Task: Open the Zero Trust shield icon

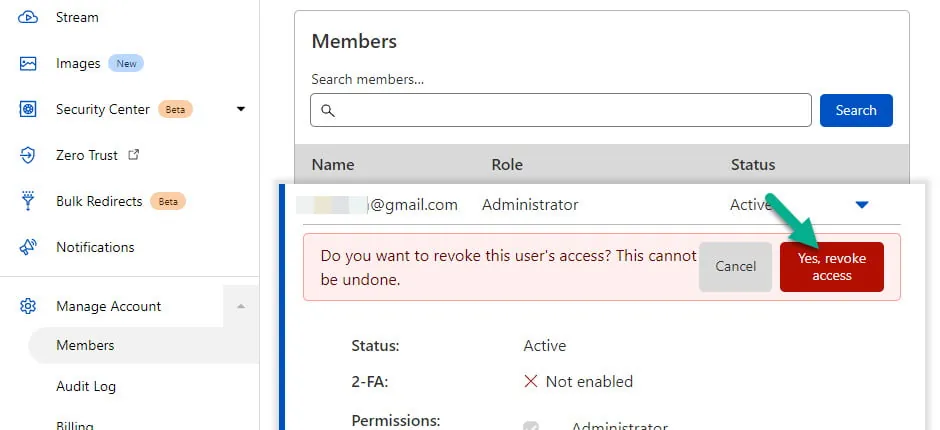Action: (28, 155)
